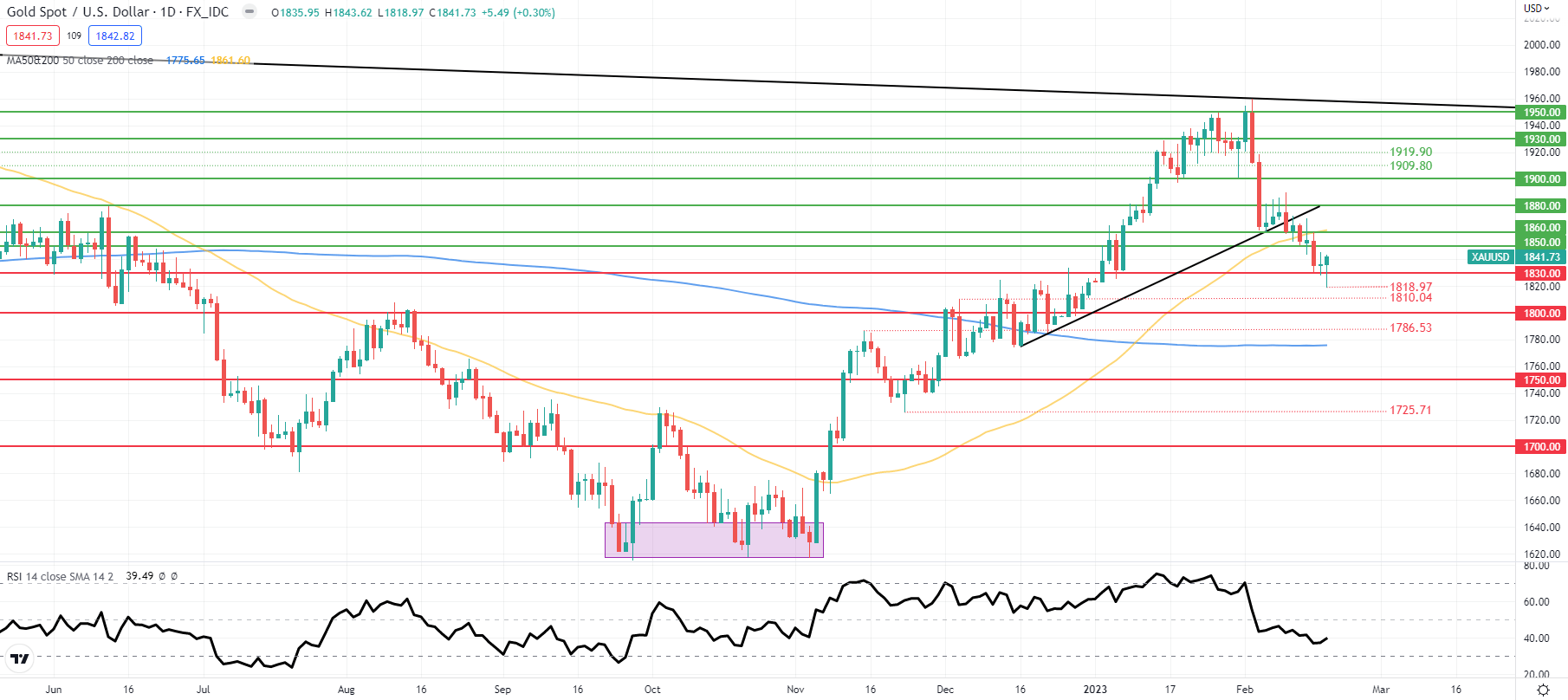Click the change value +5.49 (+0.30%)
Screen dimensions: 1568x700
519,12
